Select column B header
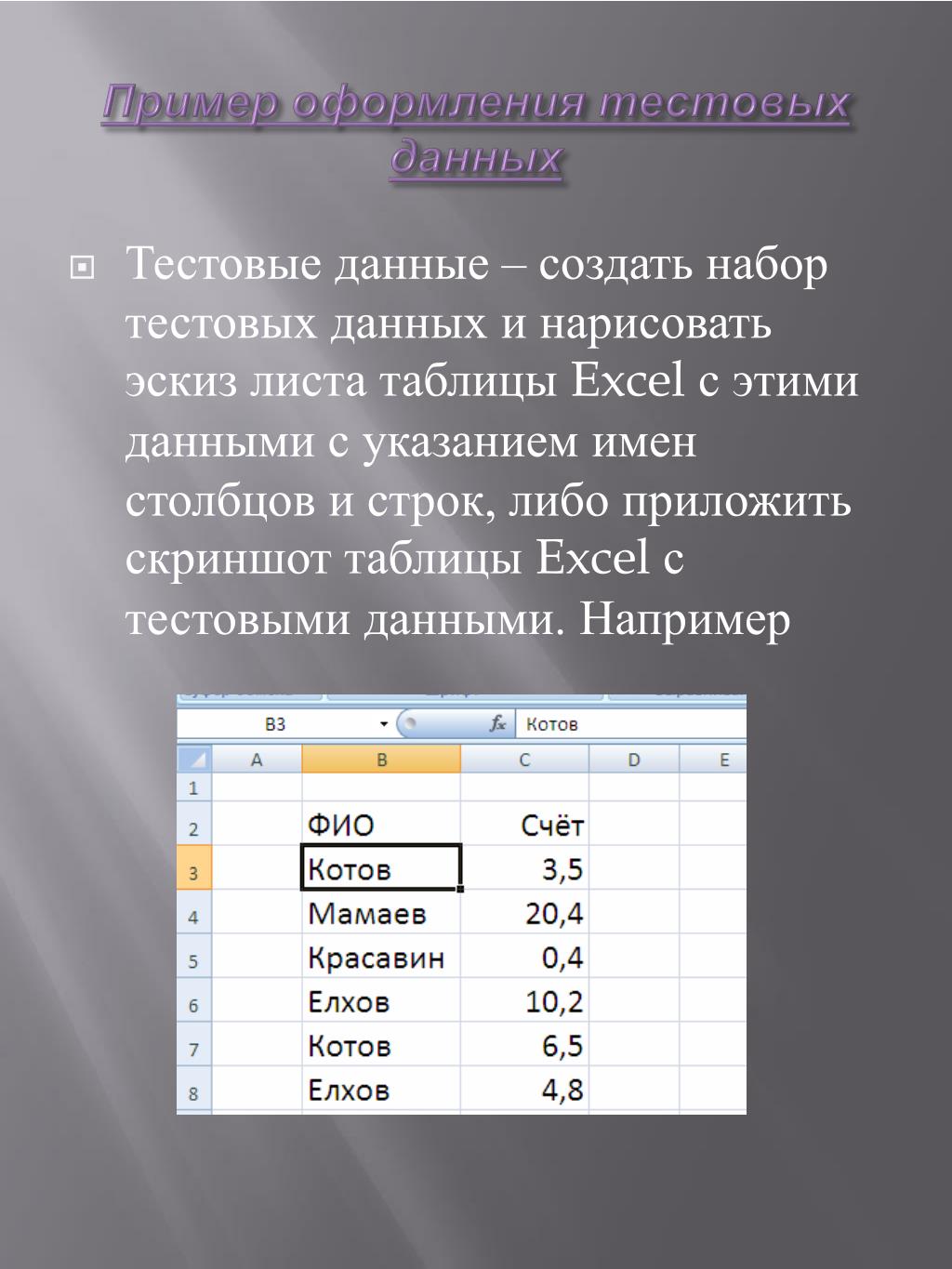The width and height of the screenshot is (952, 1269). pyautogui.click(x=381, y=760)
